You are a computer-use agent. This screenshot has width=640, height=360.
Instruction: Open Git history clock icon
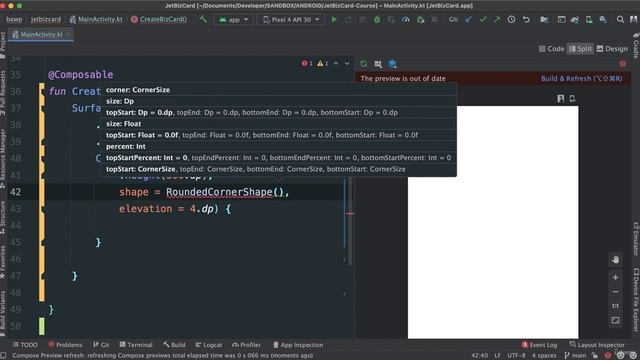point(511,19)
